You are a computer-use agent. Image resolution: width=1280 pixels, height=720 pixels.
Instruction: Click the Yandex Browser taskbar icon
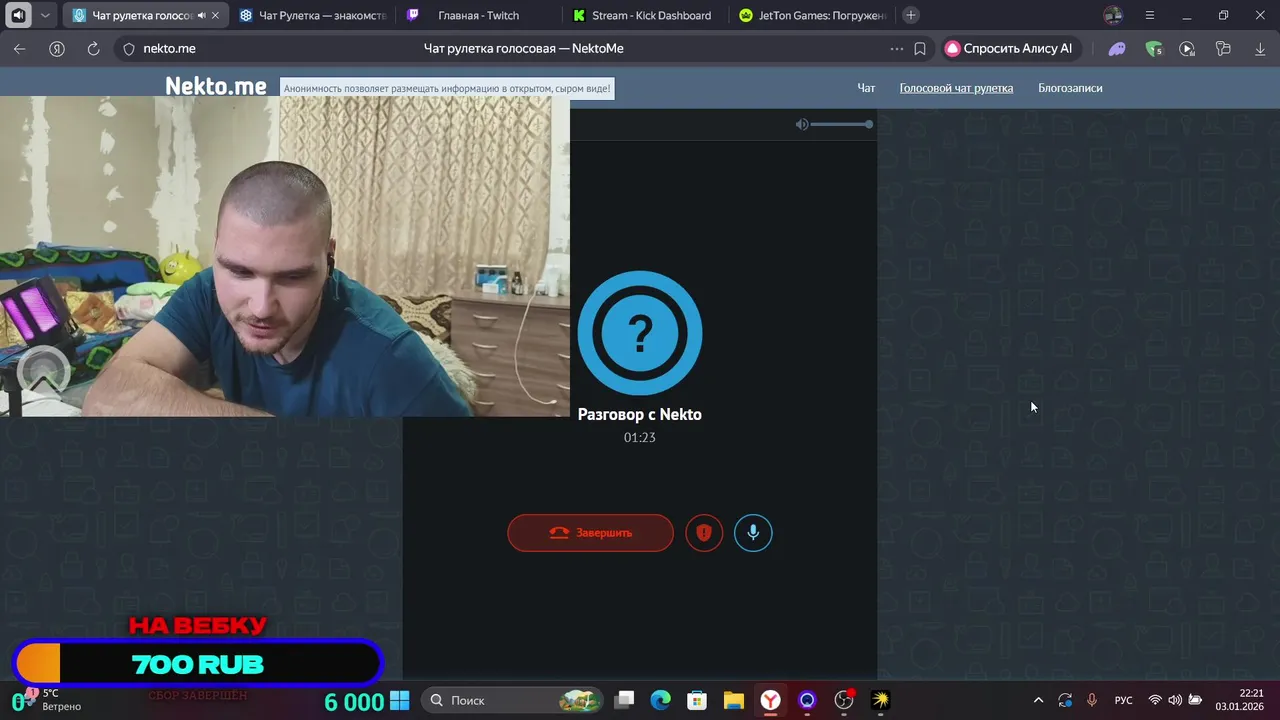[770, 700]
